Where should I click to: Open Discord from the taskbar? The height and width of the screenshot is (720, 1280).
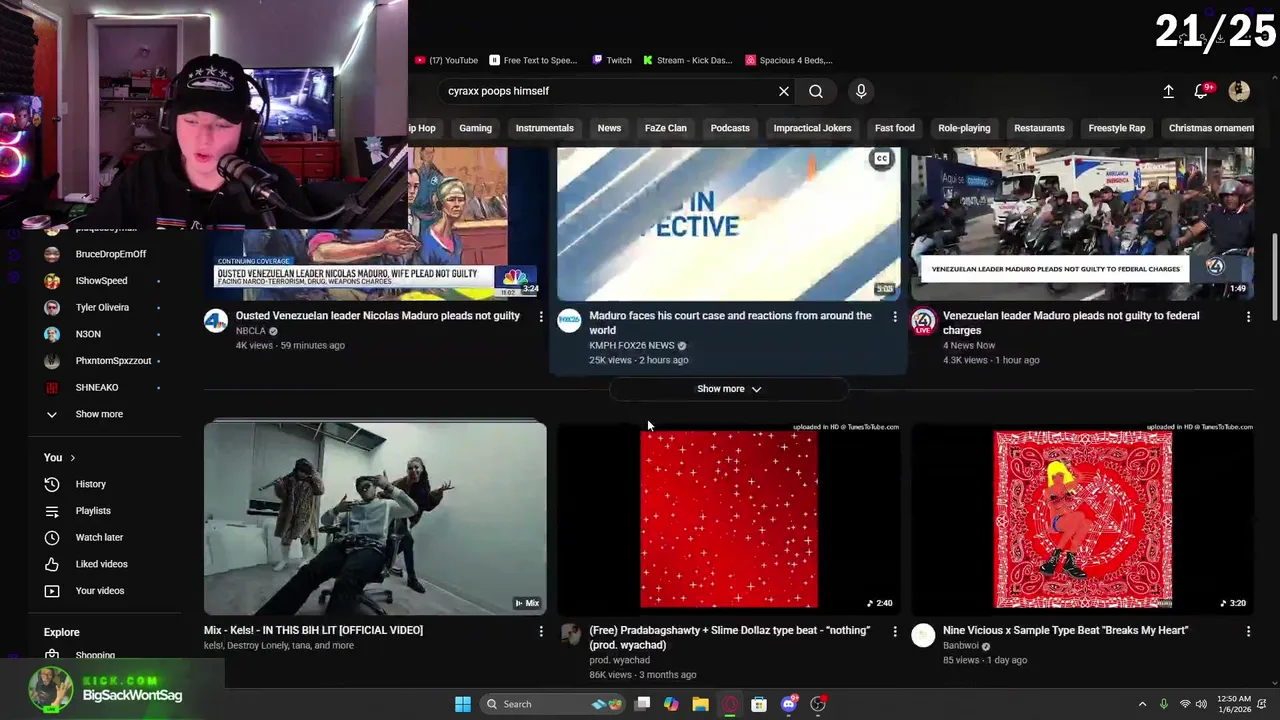(x=789, y=704)
